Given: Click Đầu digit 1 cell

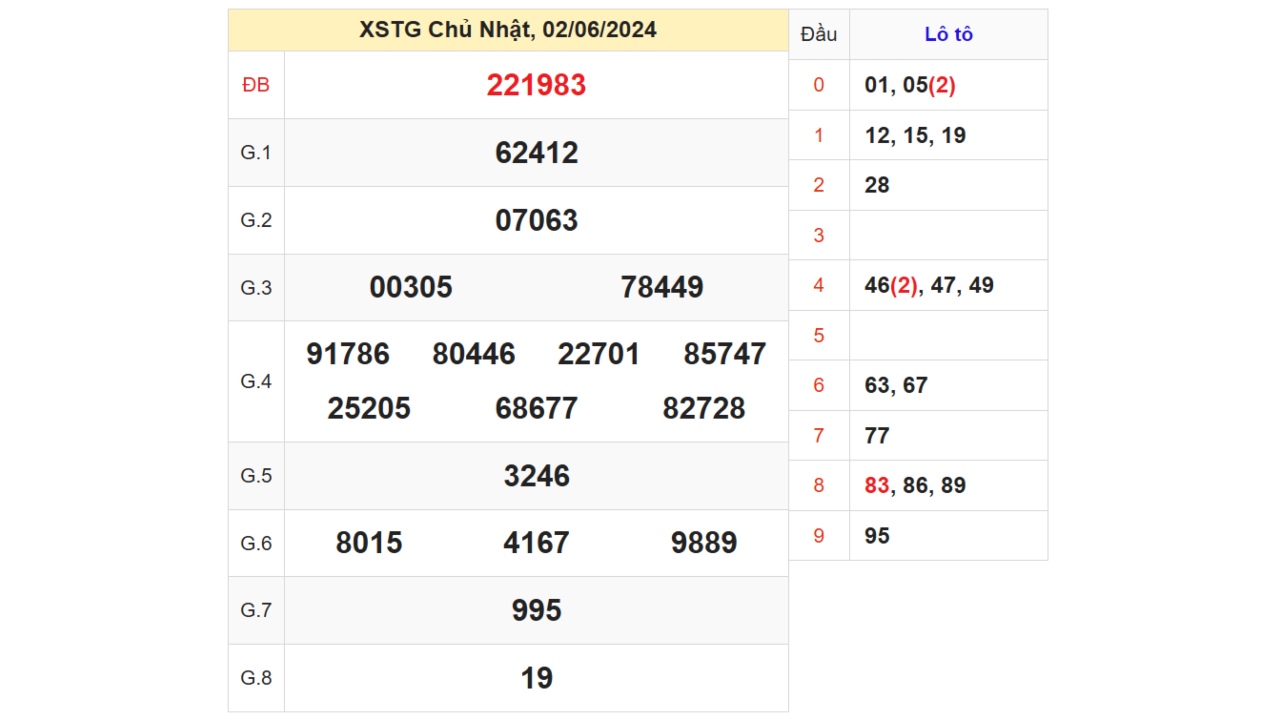Looking at the screenshot, I should [x=819, y=135].
